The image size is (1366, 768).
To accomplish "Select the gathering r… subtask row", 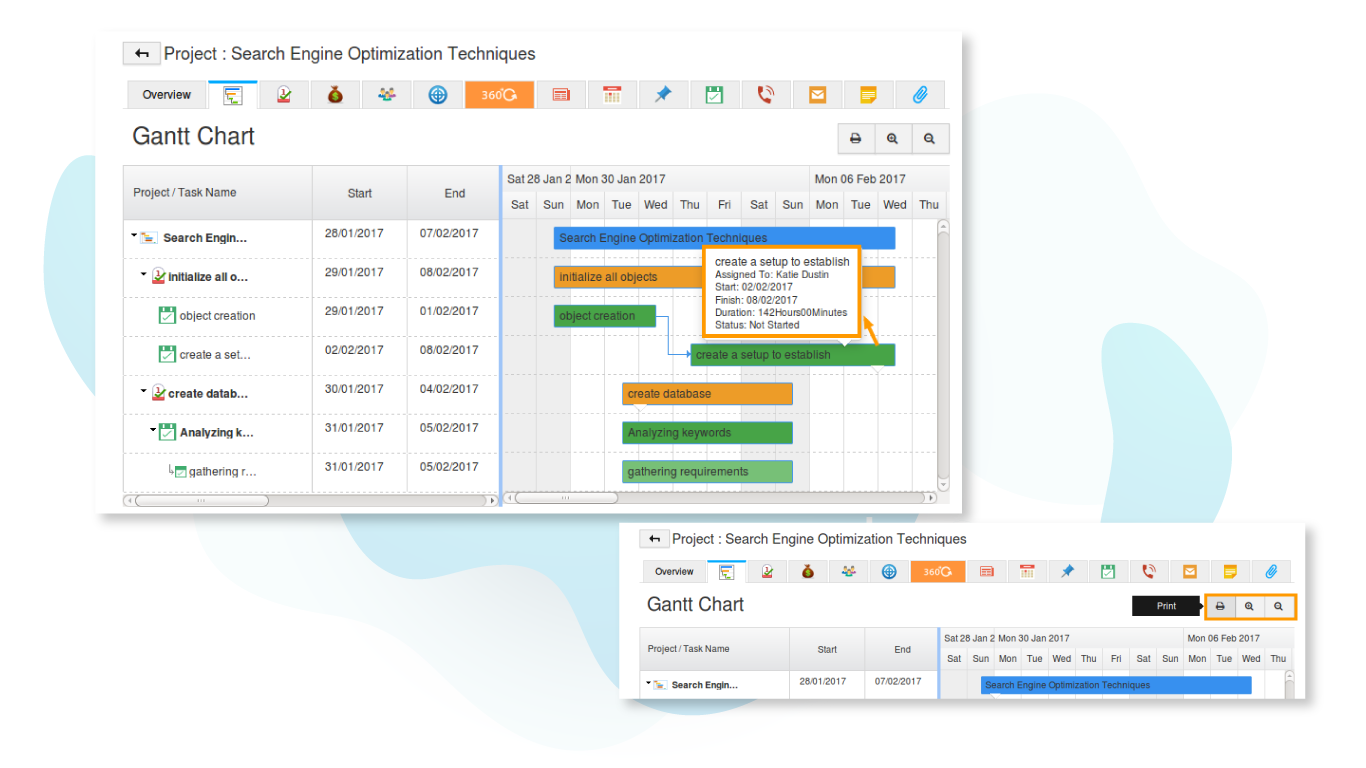I will click(x=310, y=472).
